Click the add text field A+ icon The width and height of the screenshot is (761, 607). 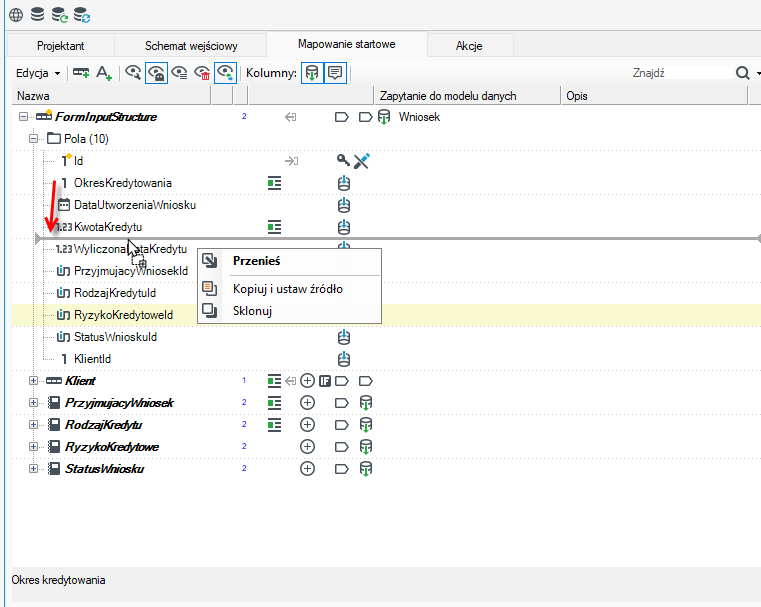(x=103, y=73)
